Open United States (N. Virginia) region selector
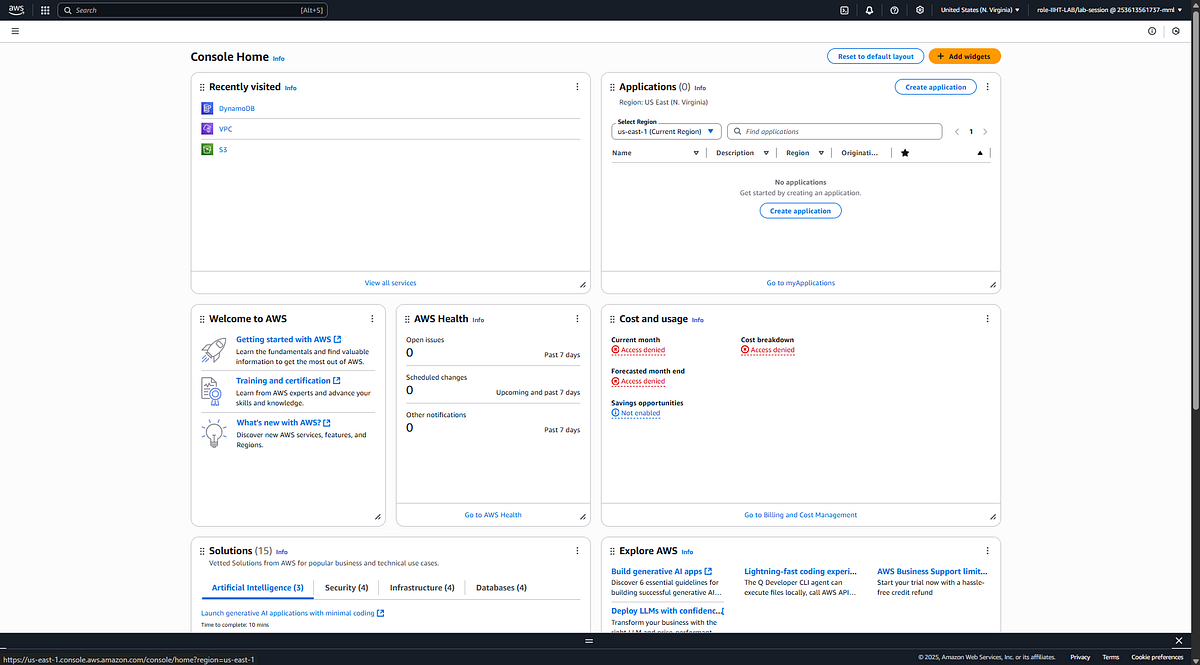Viewport: 1200px width, 665px height. [x=980, y=10]
